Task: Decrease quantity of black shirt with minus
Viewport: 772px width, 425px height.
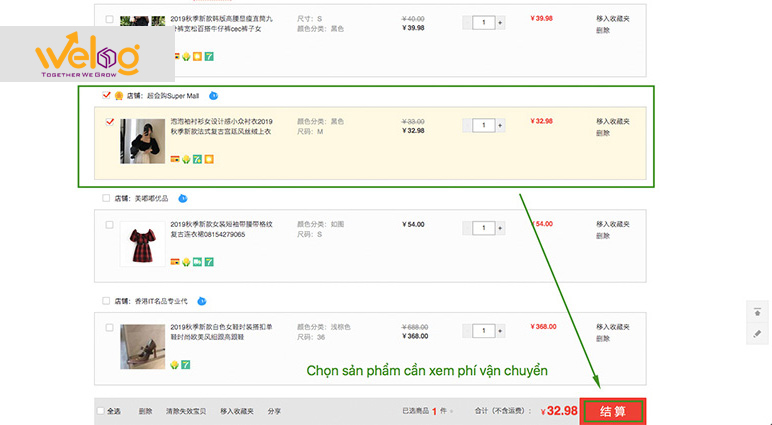Action: point(467,126)
